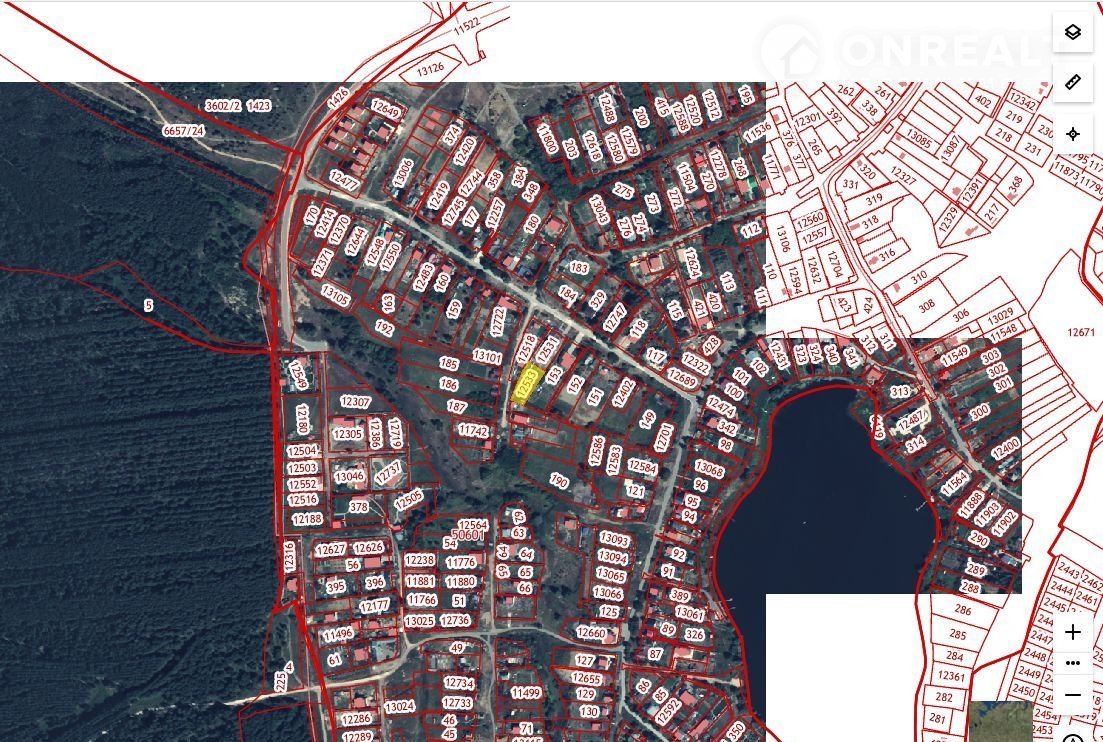Zoom in with the plus button

pyautogui.click(x=1072, y=632)
